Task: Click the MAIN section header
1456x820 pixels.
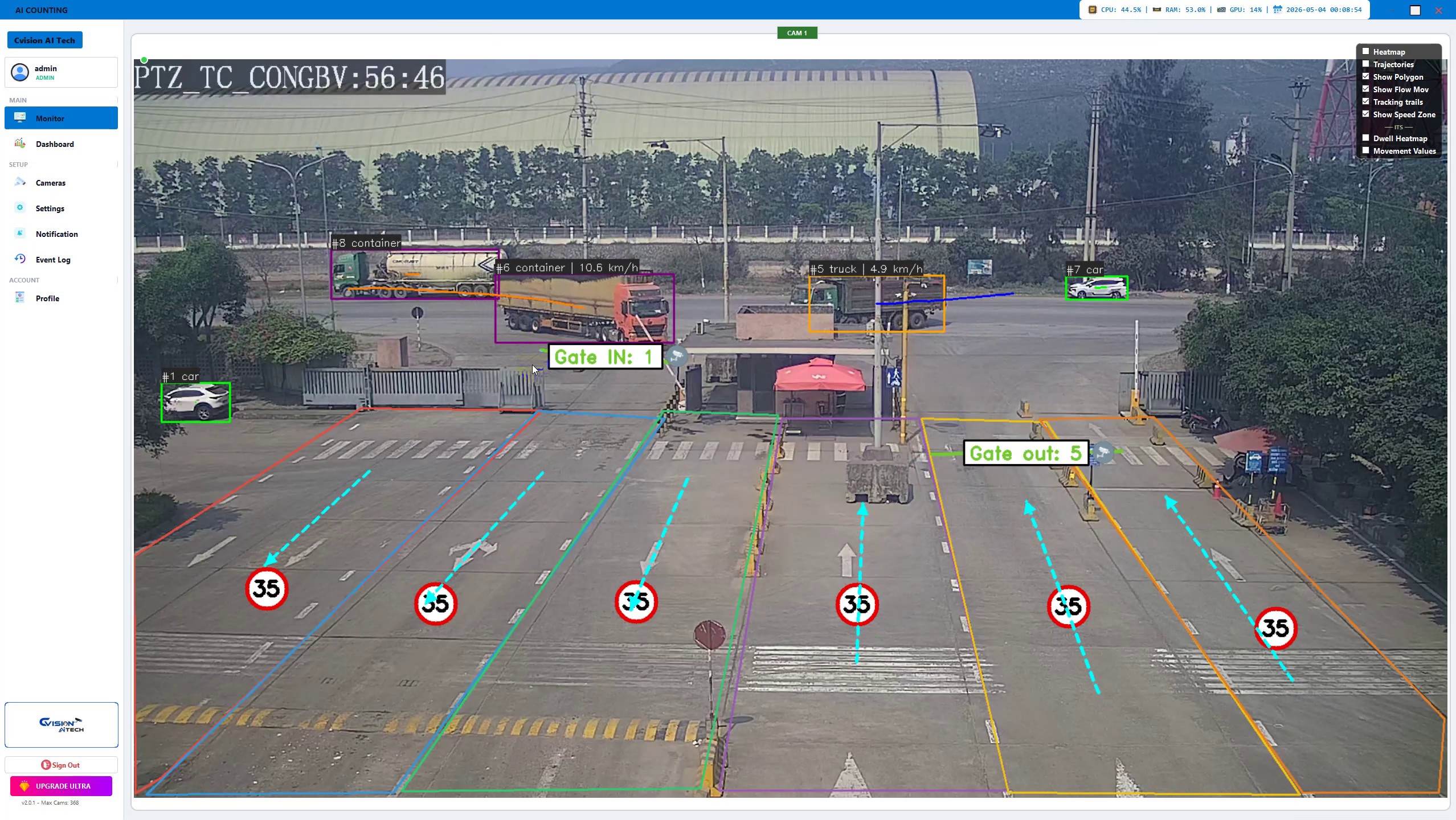Action: coord(18,100)
